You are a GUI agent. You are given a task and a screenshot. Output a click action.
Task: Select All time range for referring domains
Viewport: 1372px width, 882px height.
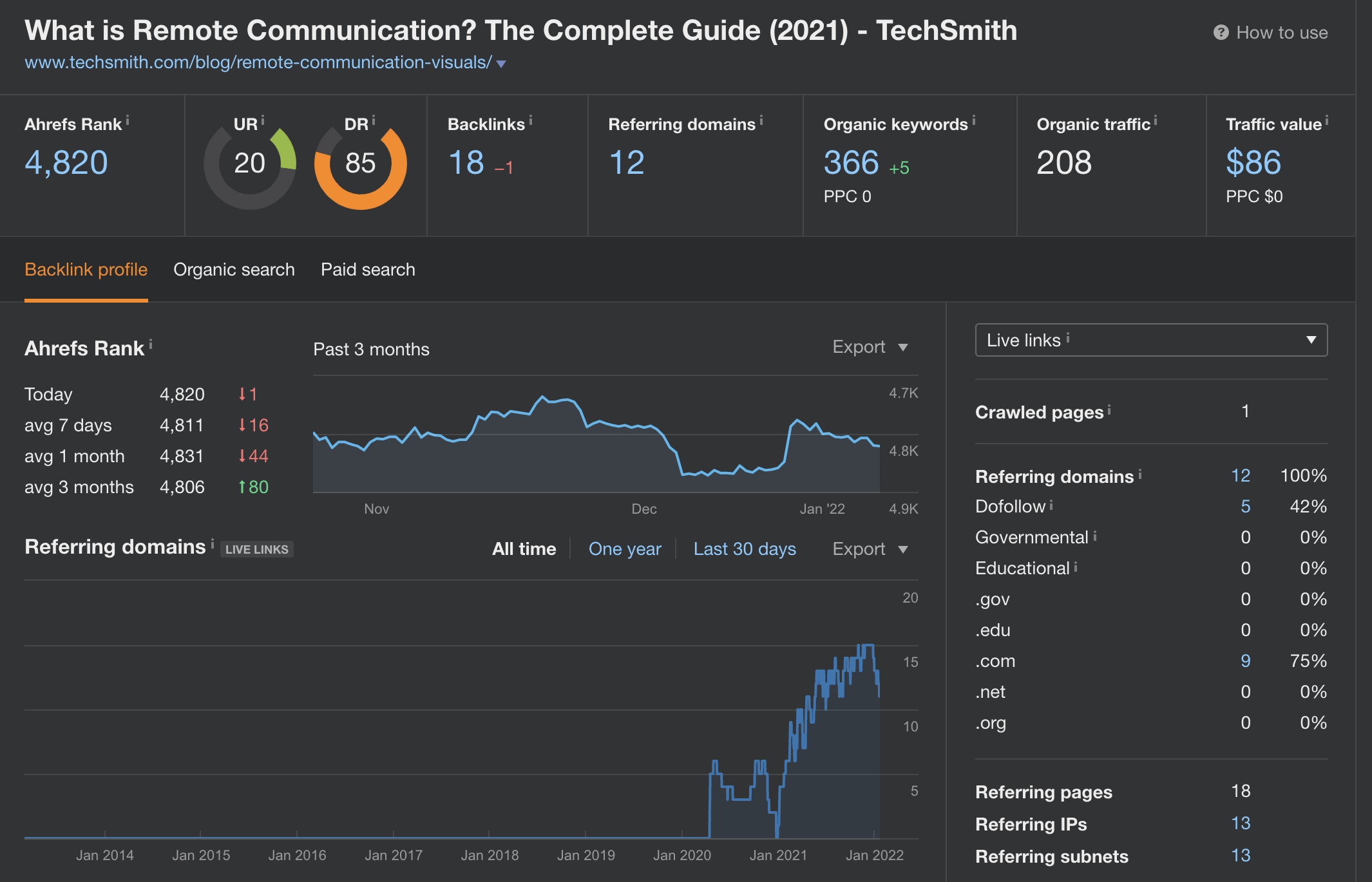tap(524, 549)
